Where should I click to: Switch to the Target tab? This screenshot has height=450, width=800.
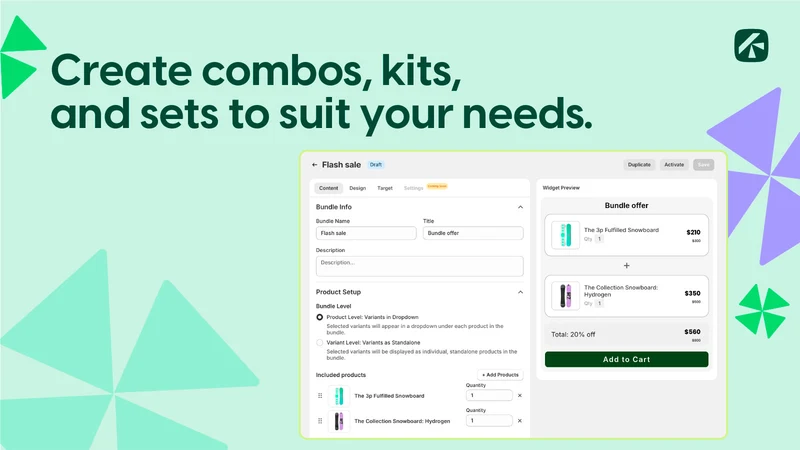[x=385, y=188]
